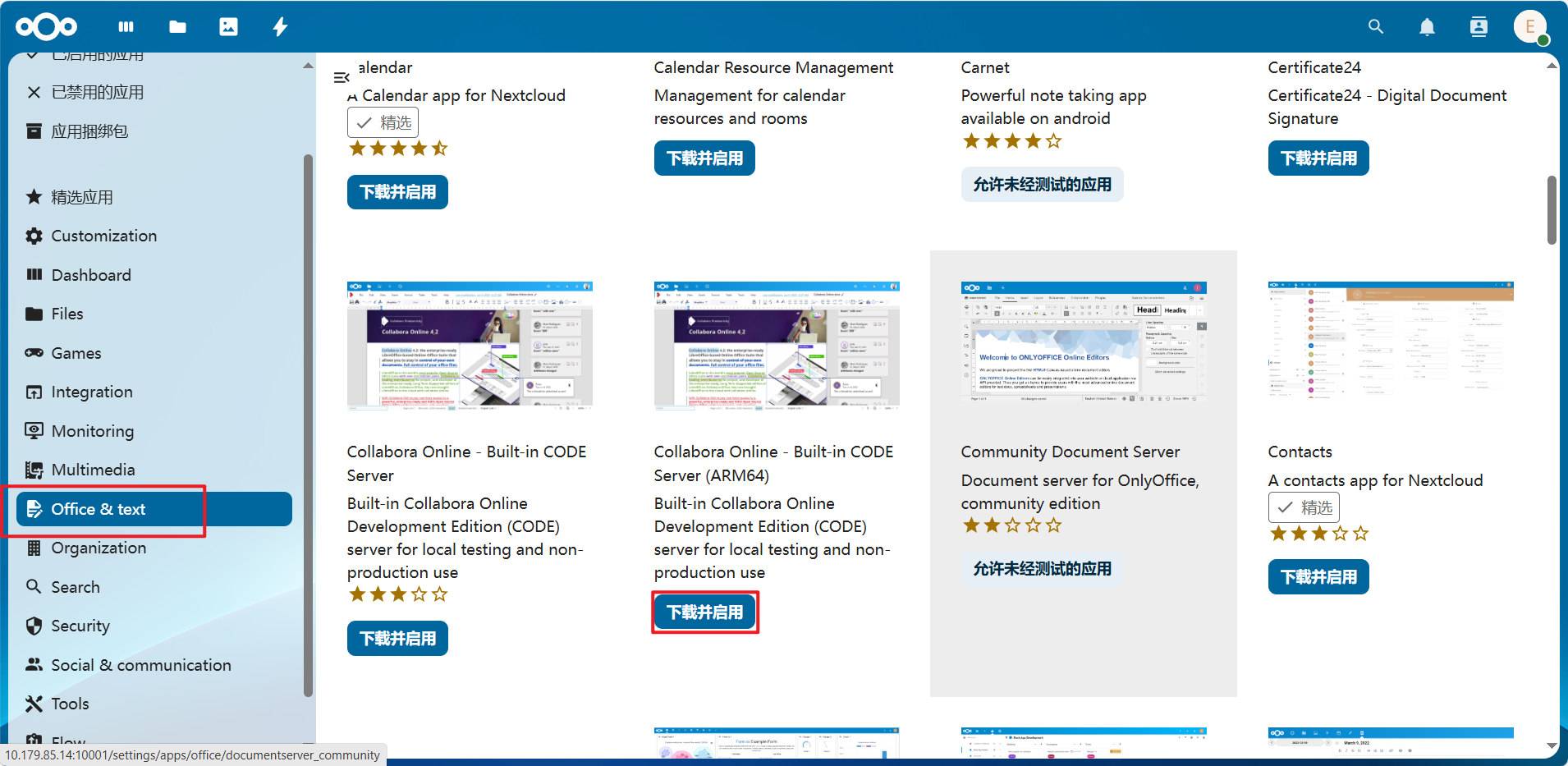The image size is (1568, 766).
Task: Open the Carnet app title
Action: tap(985, 67)
